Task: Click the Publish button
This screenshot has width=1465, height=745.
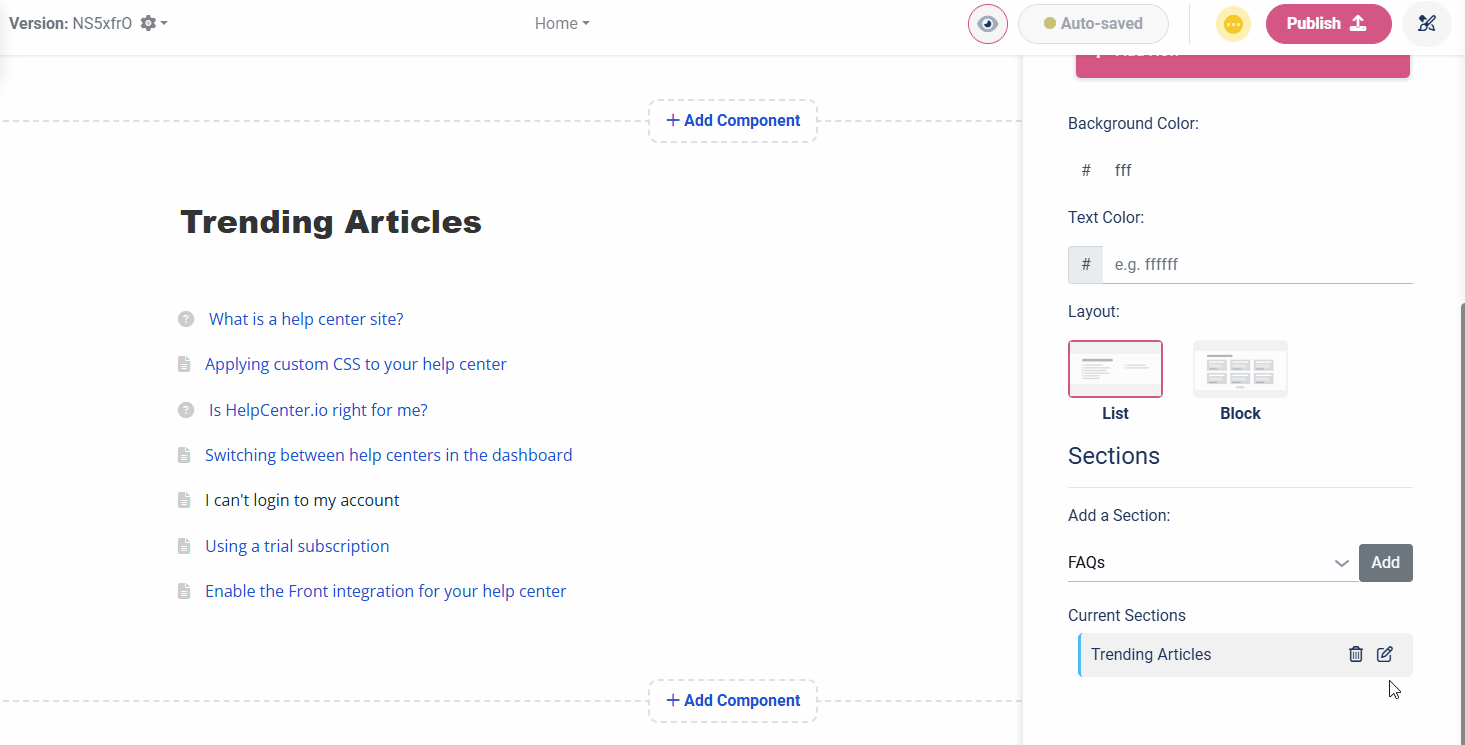Action: coord(1328,23)
